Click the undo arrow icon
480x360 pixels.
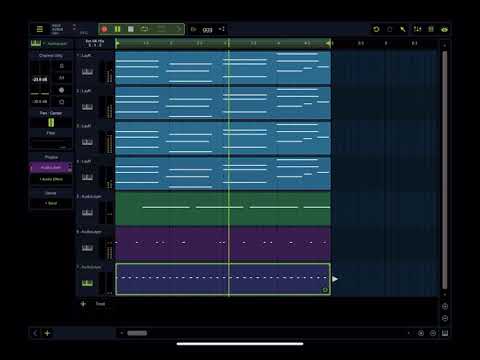tap(376, 29)
